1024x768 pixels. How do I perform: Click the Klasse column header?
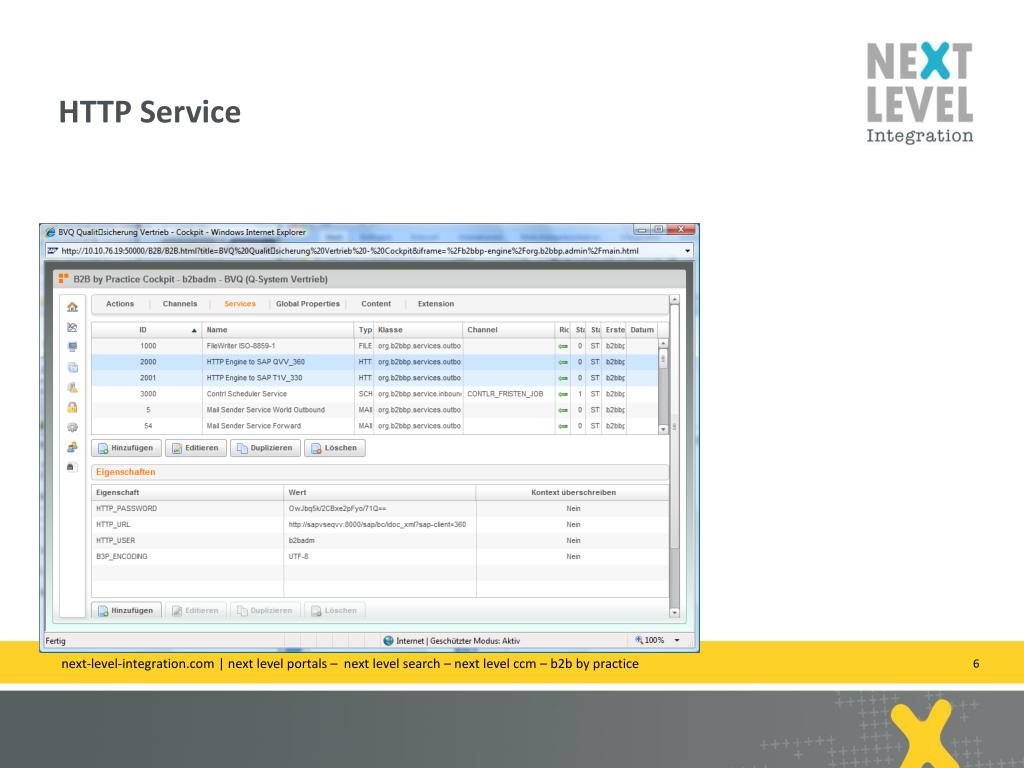(x=418, y=330)
